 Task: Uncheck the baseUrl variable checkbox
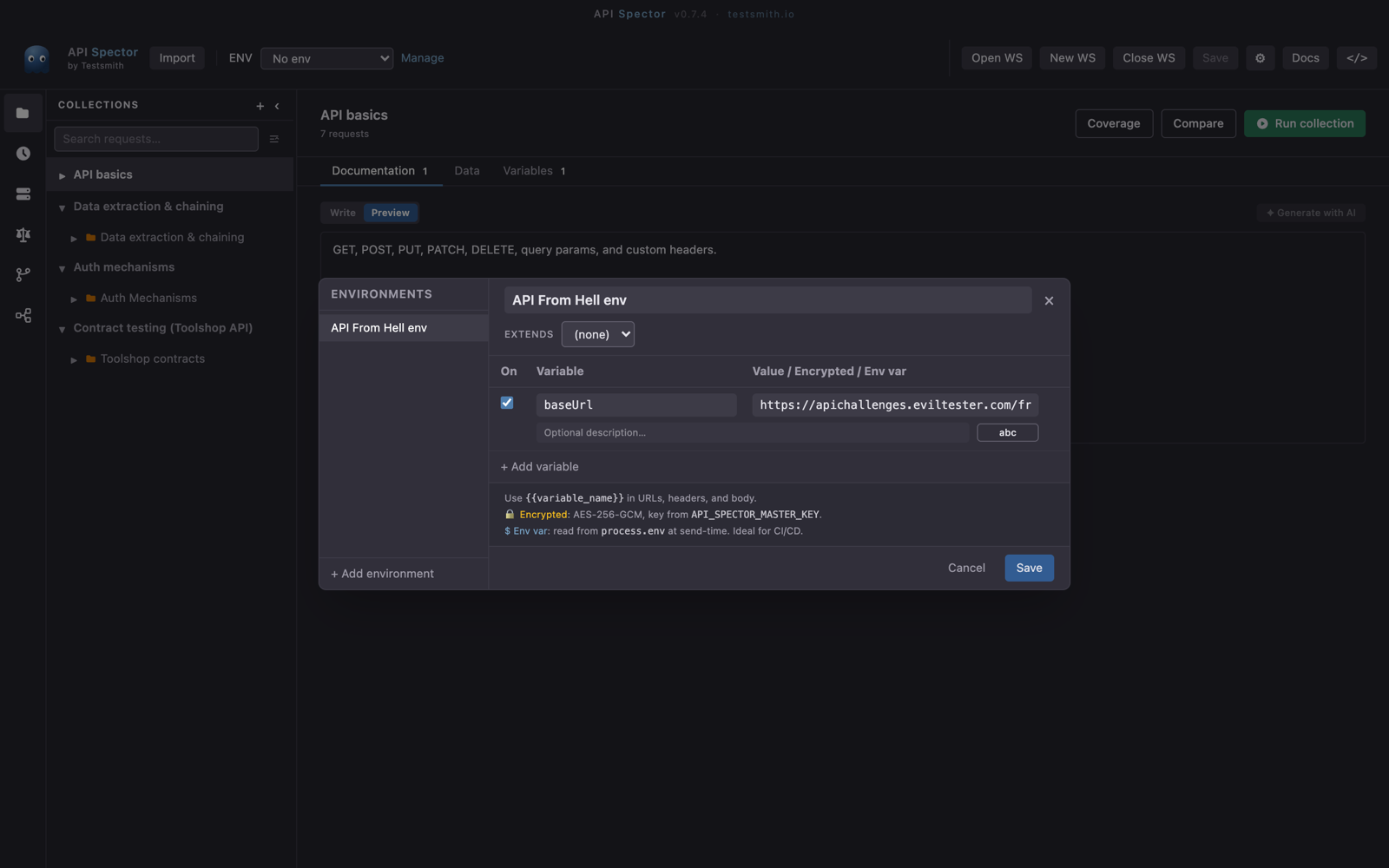pos(507,403)
